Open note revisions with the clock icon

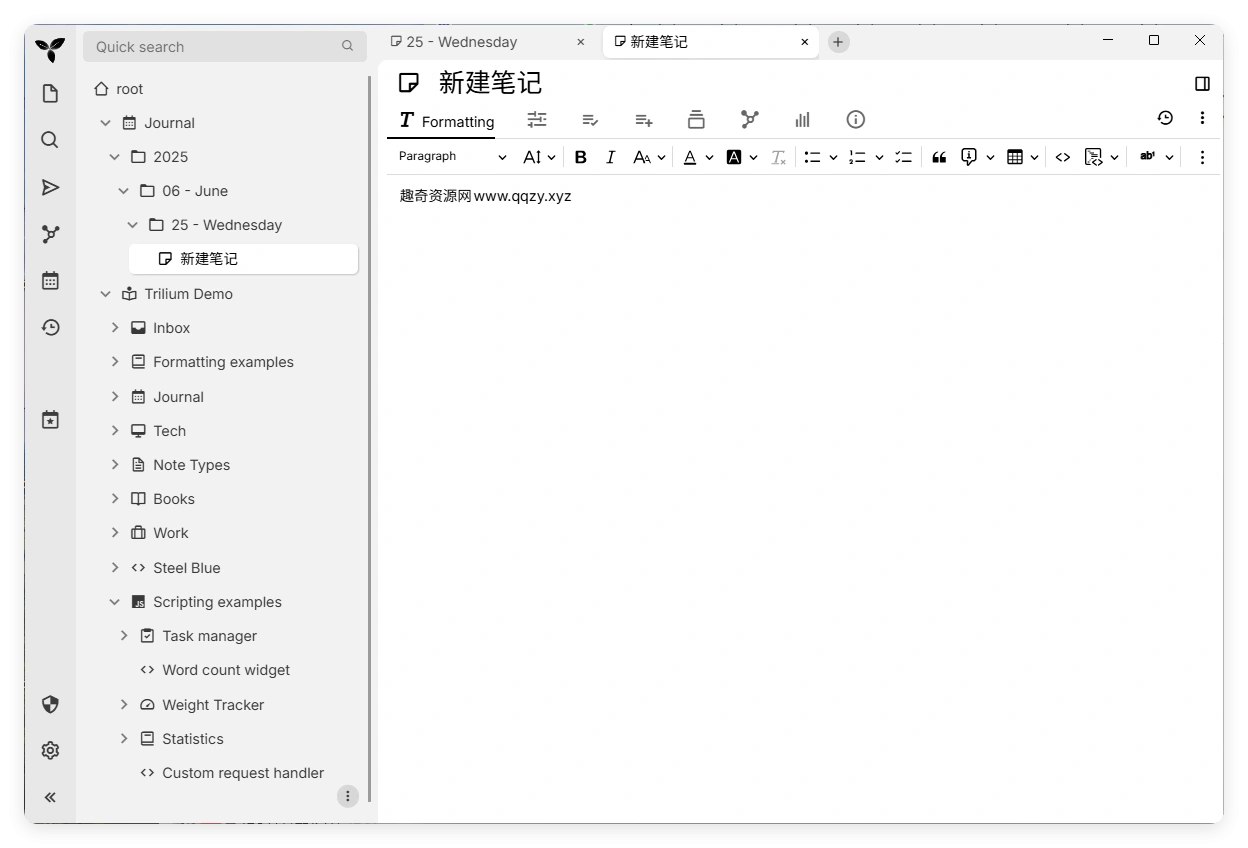[x=1165, y=118]
